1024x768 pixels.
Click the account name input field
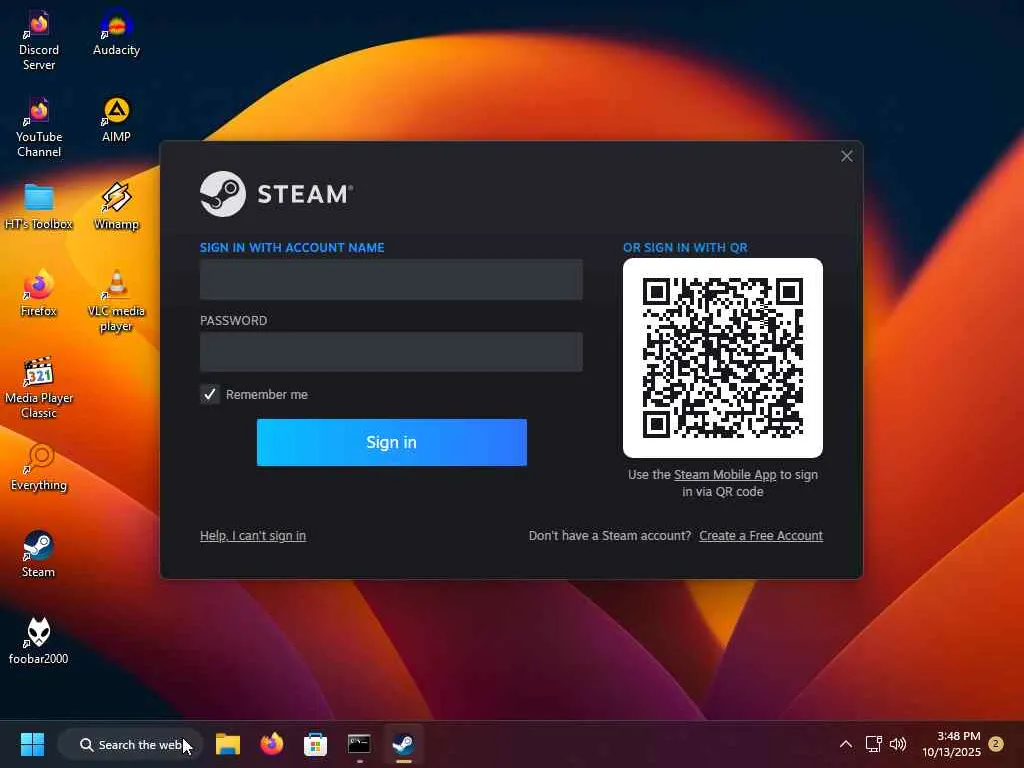(391, 280)
